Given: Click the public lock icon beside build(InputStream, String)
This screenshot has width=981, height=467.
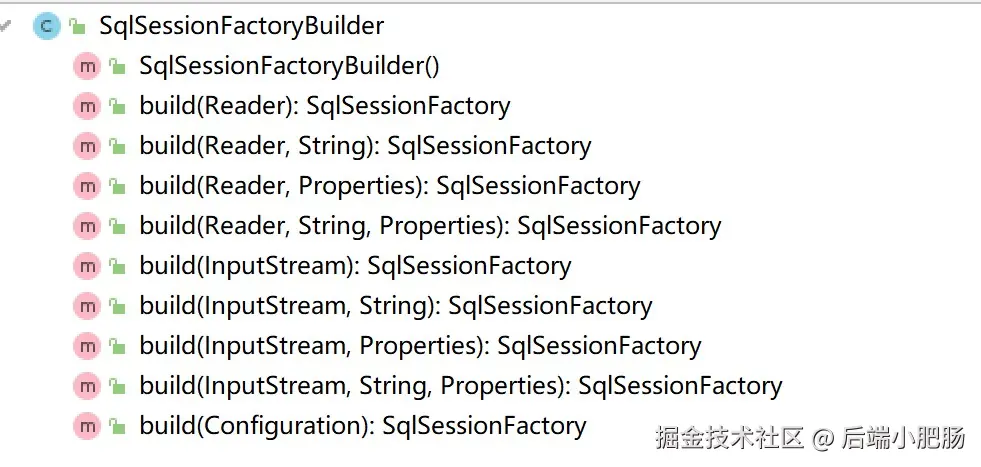Looking at the screenshot, I should tap(117, 307).
